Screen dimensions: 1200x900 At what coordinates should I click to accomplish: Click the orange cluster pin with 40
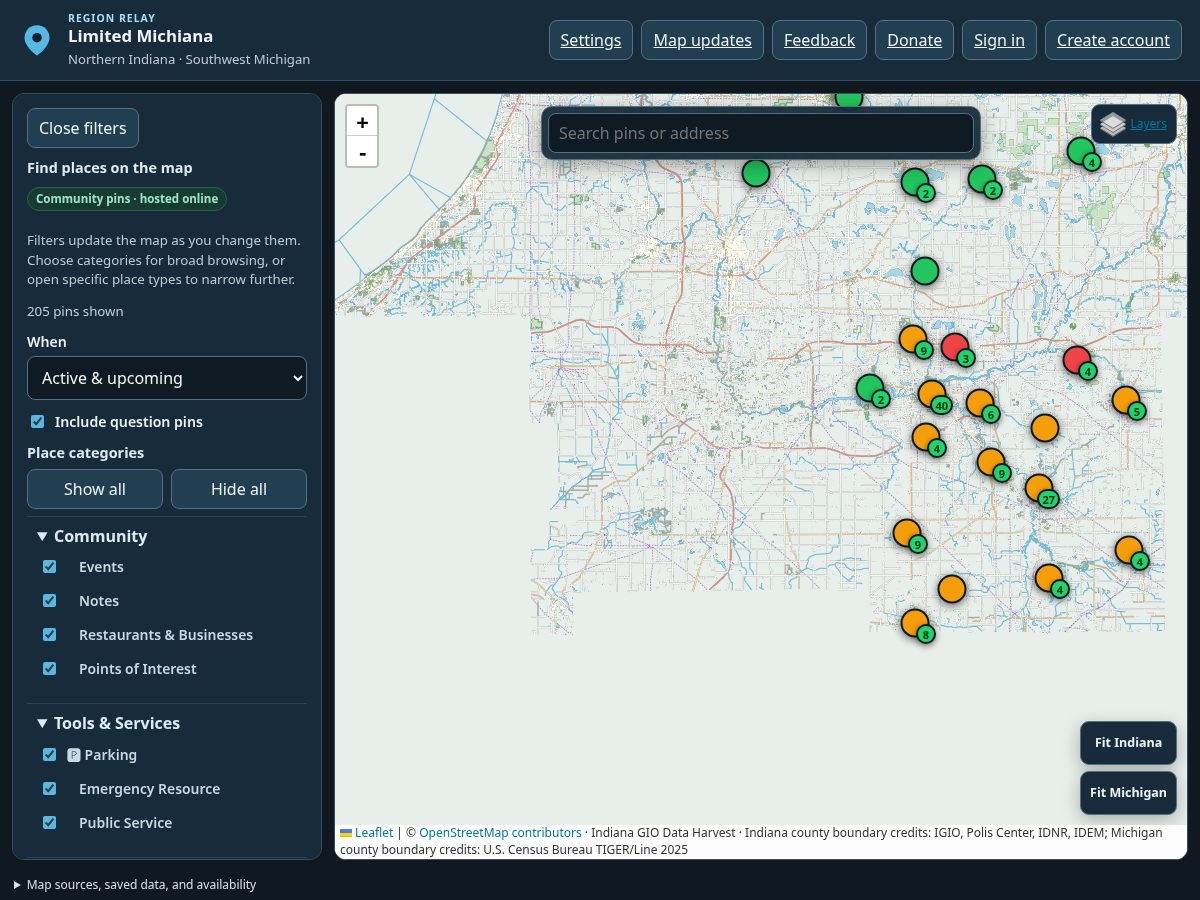(932, 394)
